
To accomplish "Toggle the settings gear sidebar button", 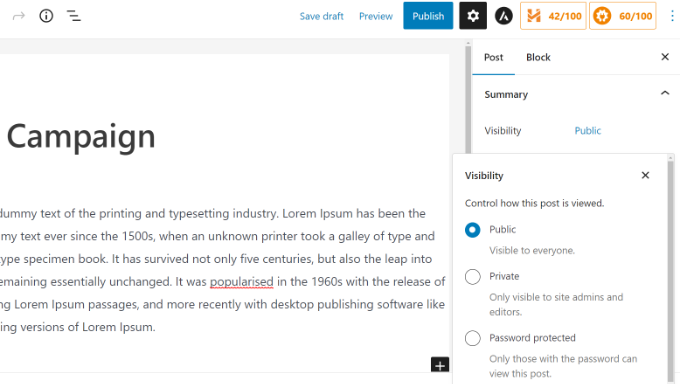I will pos(473,16).
